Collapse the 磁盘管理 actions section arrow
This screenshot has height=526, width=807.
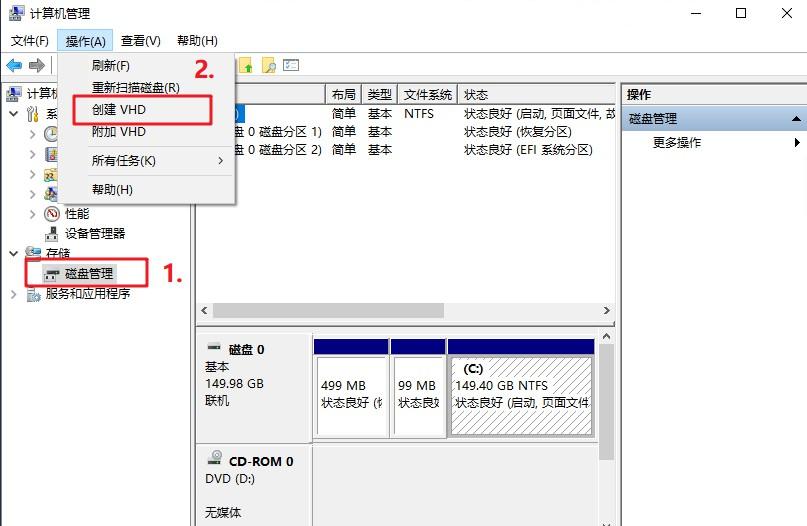(x=796, y=119)
